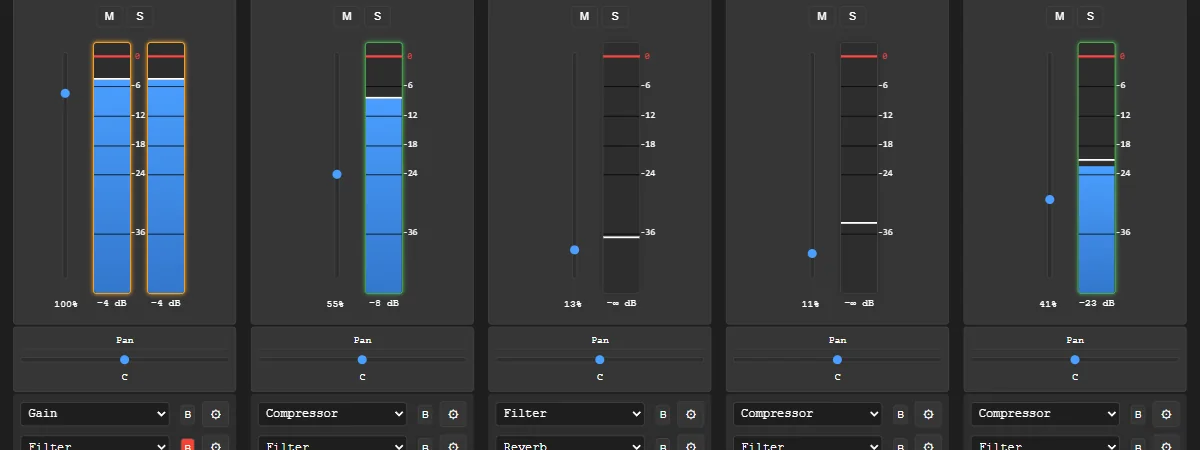Click the Pan slider of the 55% channel
The image size is (1200, 450).
[x=362, y=359]
